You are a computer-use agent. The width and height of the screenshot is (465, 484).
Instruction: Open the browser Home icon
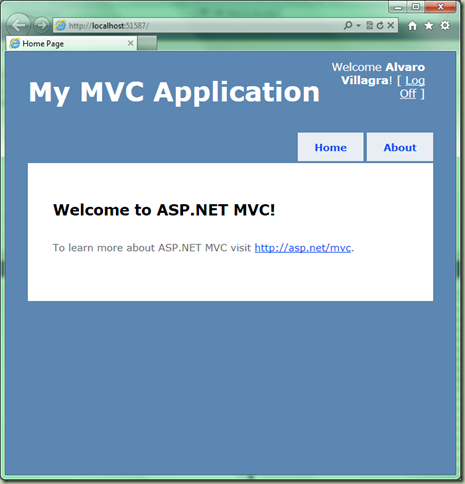[412, 26]
